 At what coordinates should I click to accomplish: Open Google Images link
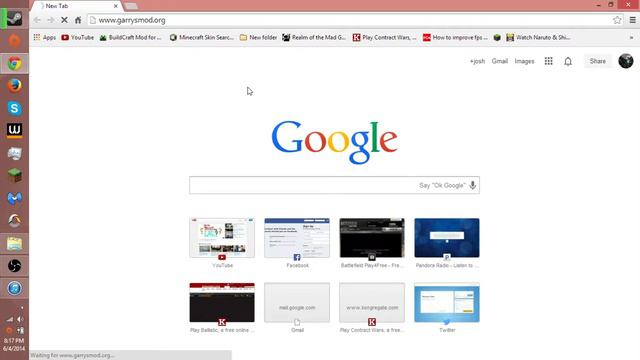pos(524,61)
